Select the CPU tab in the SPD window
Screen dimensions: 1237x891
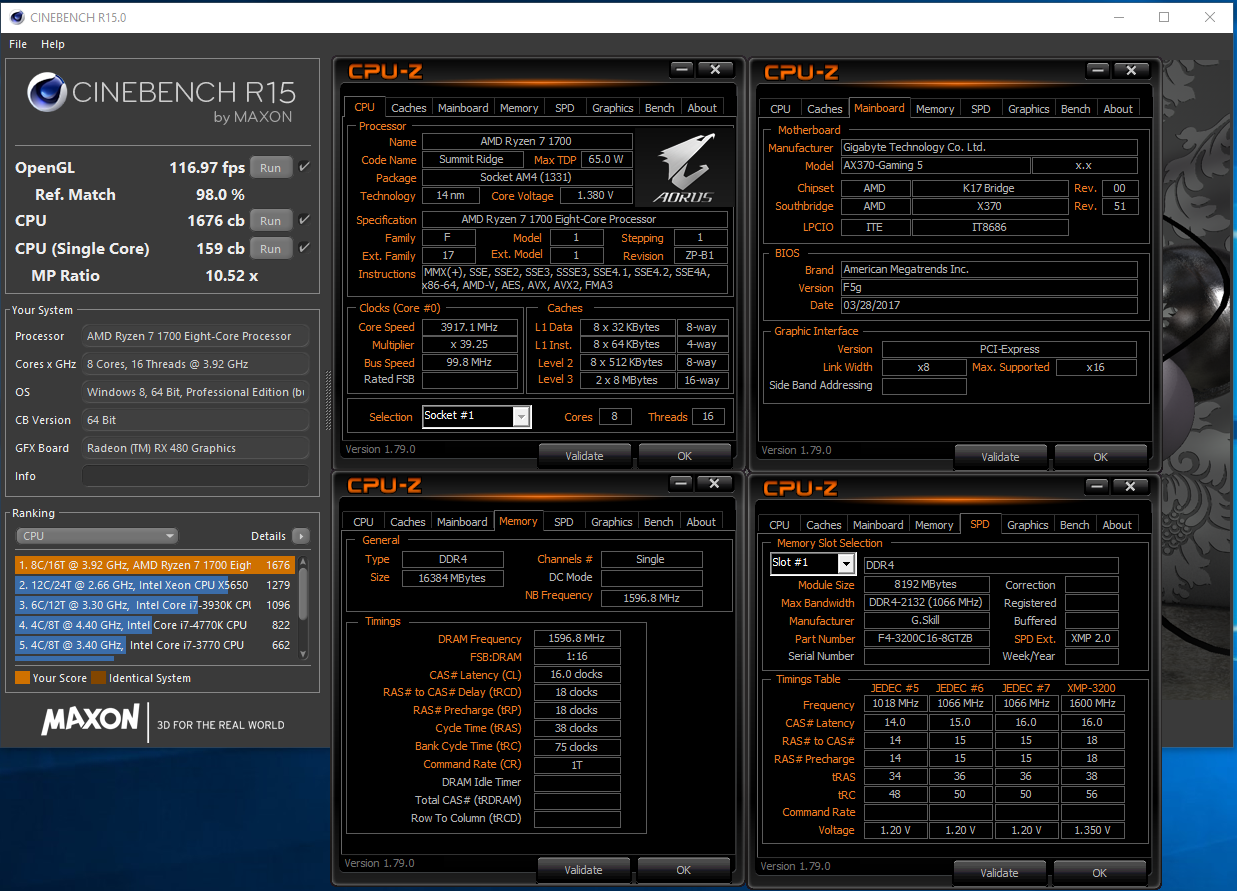point(780,525)
